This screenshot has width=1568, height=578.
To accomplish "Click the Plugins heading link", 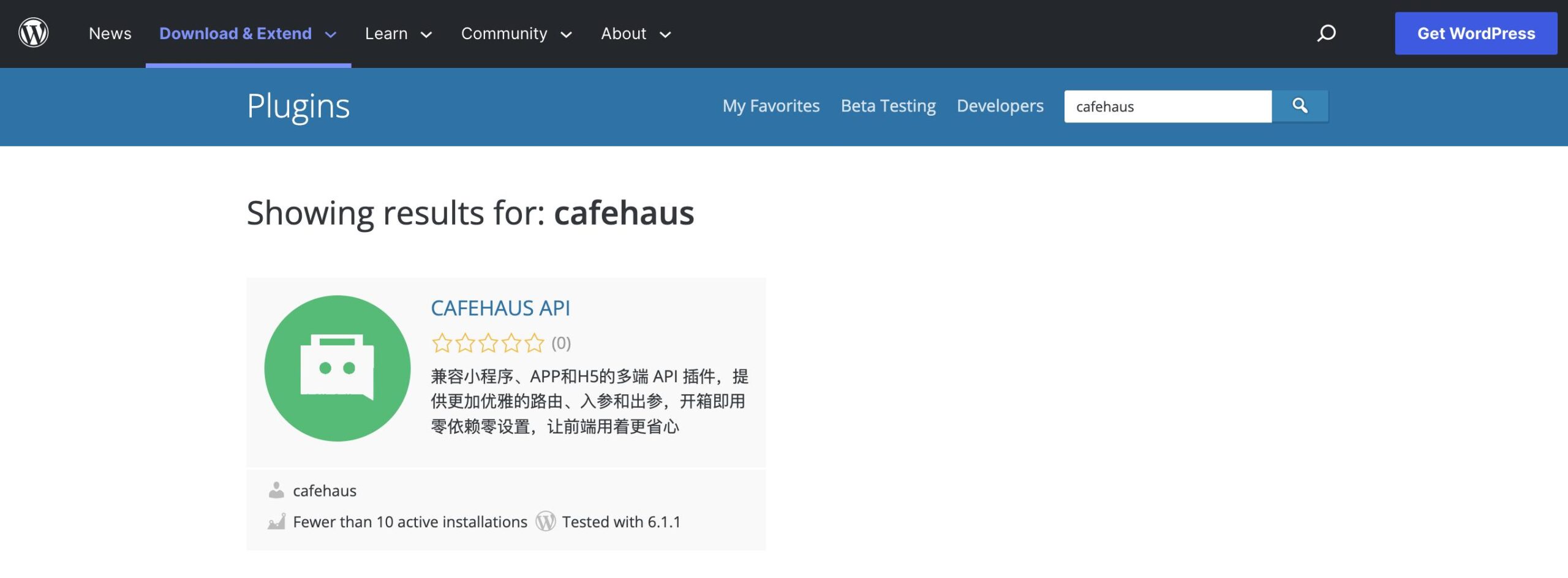I will [x=298, y=106].
